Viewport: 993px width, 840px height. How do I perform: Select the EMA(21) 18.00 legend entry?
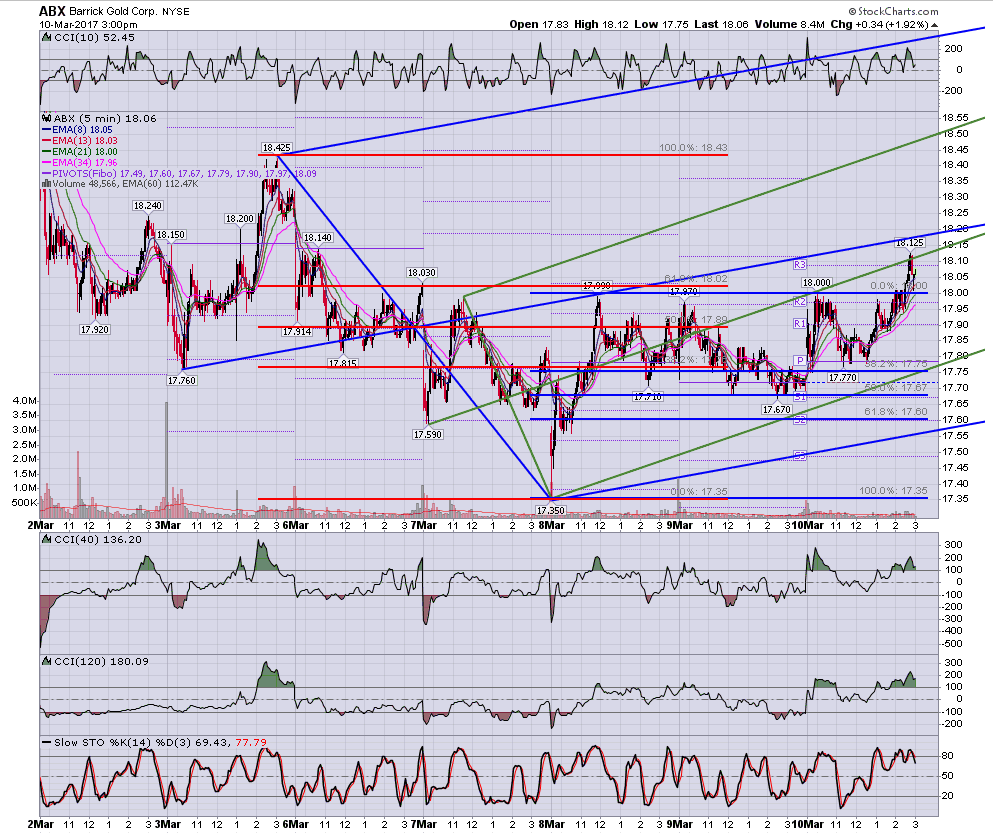[80, 151]
